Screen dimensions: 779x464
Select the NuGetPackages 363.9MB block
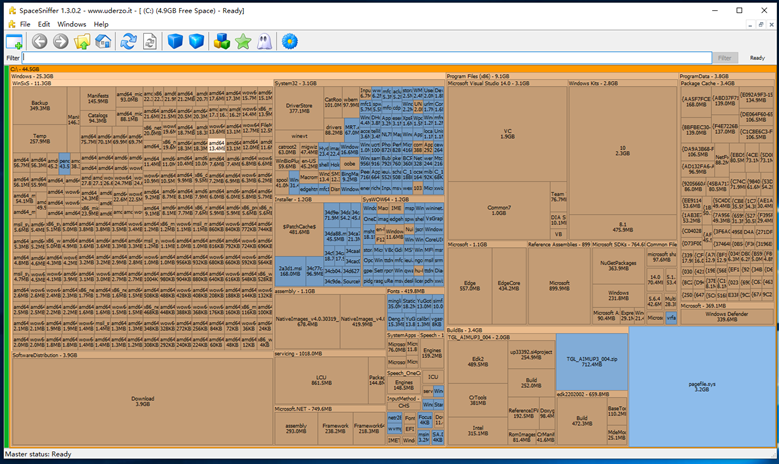(618, 265)
